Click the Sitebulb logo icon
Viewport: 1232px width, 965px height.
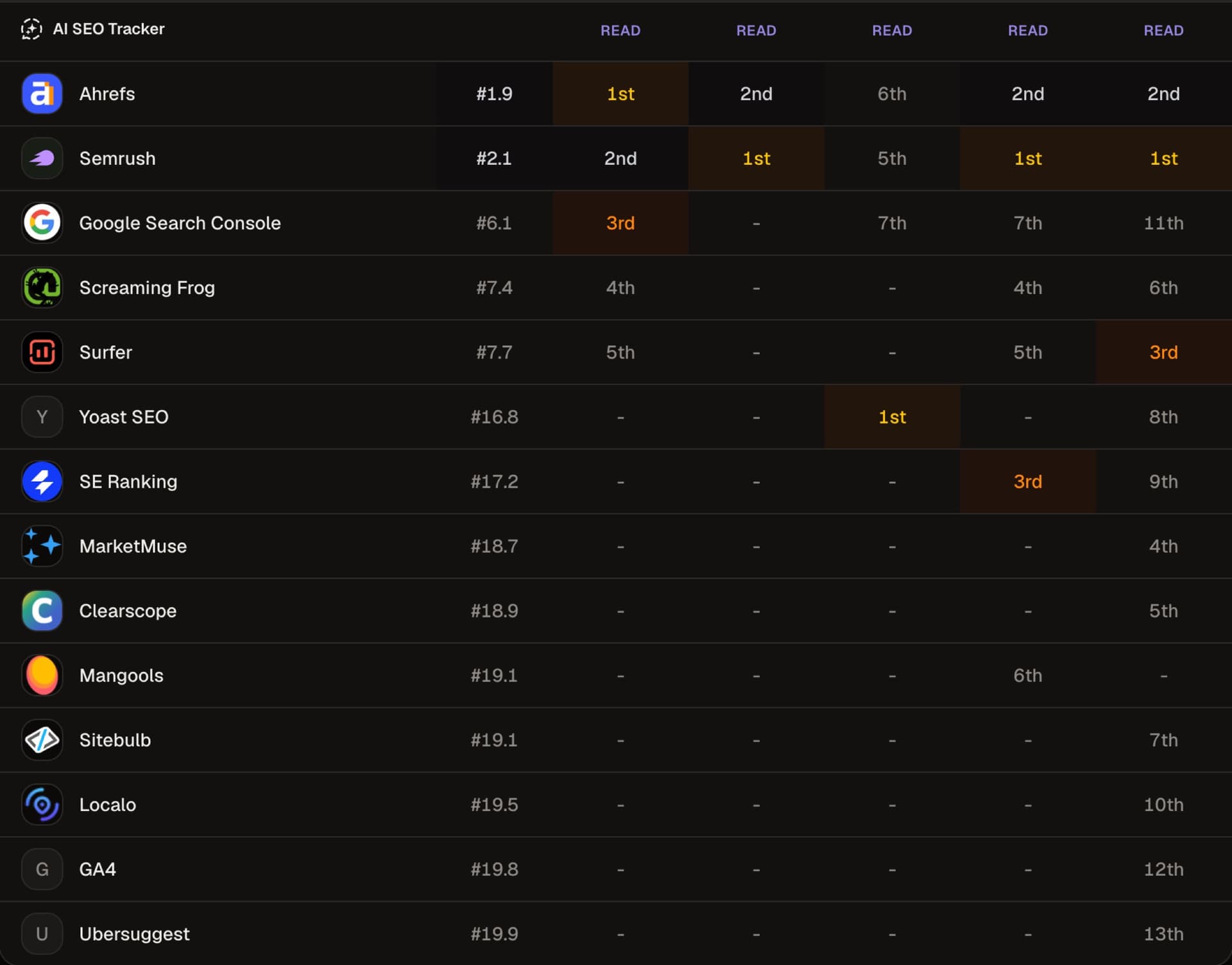point(42,740)
